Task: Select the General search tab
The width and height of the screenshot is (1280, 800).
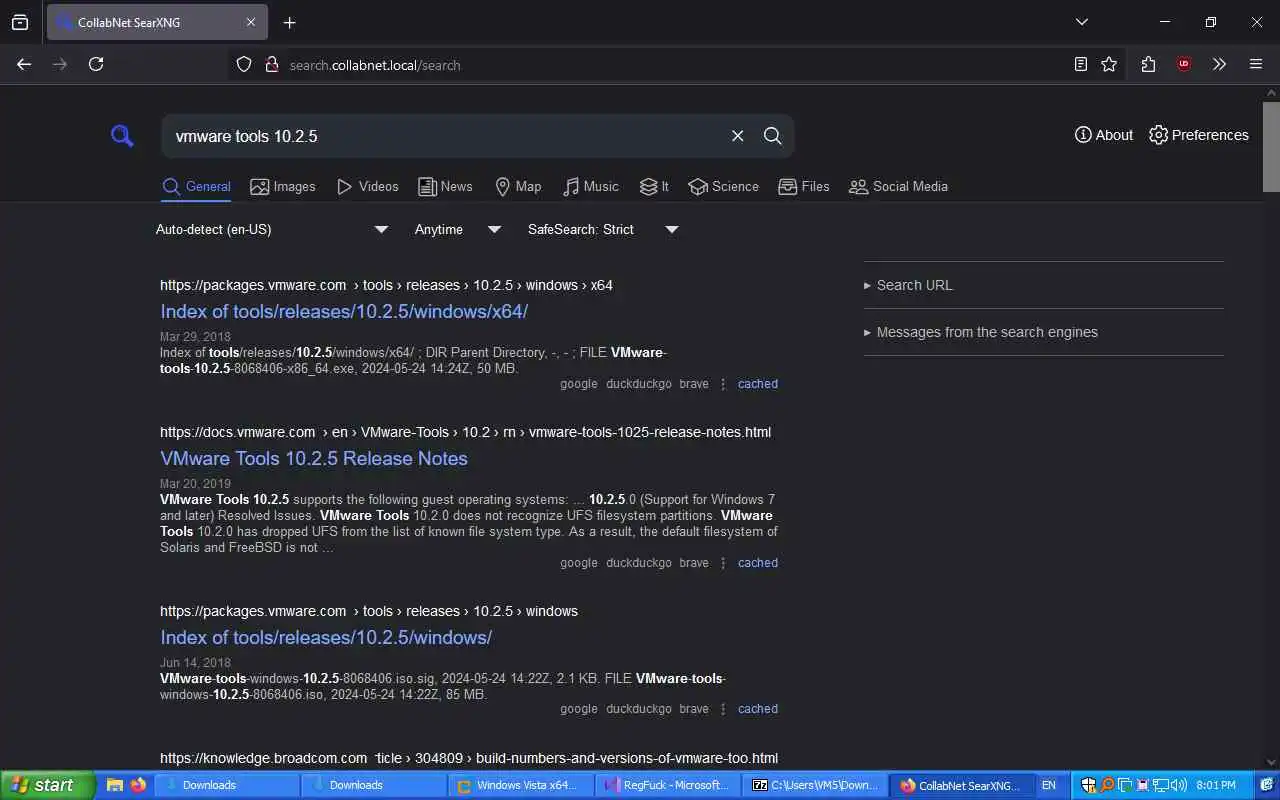Action: coord(197,187)
